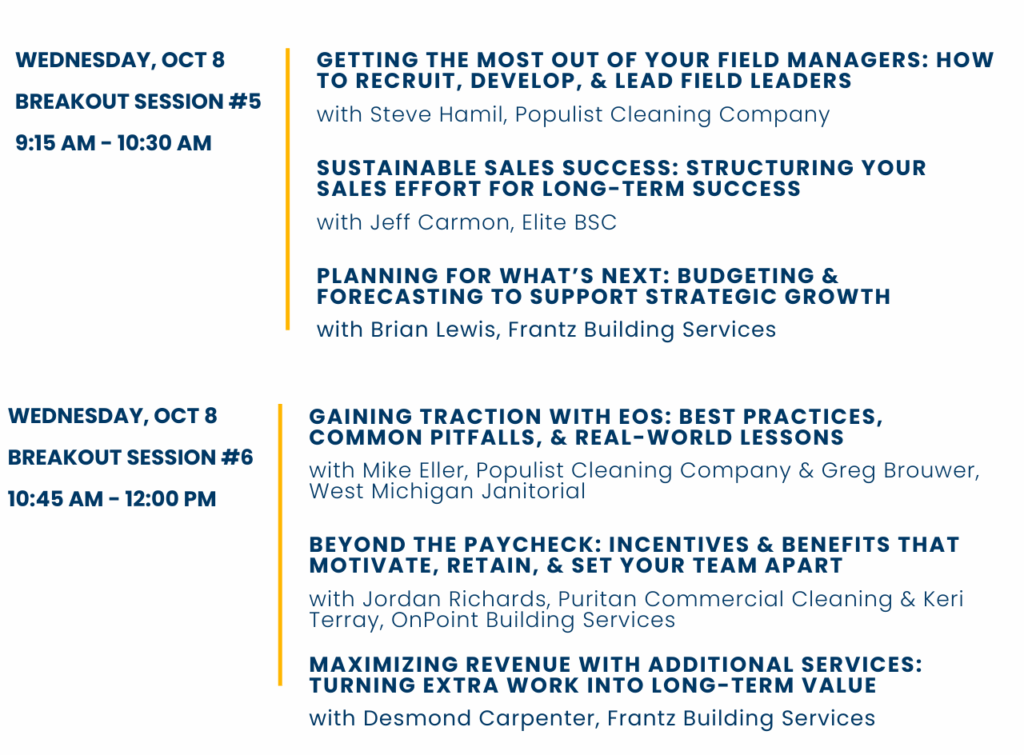Viewport: 1024px width, 755px height.
Task: Select the 10:45 AM - 12:00 PM time text
Action: [112, 499]
